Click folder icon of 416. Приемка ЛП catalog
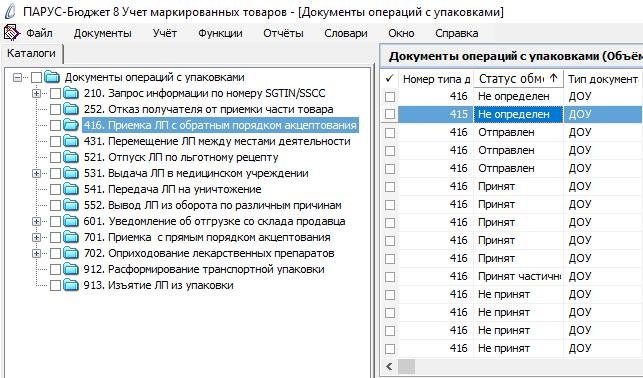 pyautogui.click(x=71, y=125)
